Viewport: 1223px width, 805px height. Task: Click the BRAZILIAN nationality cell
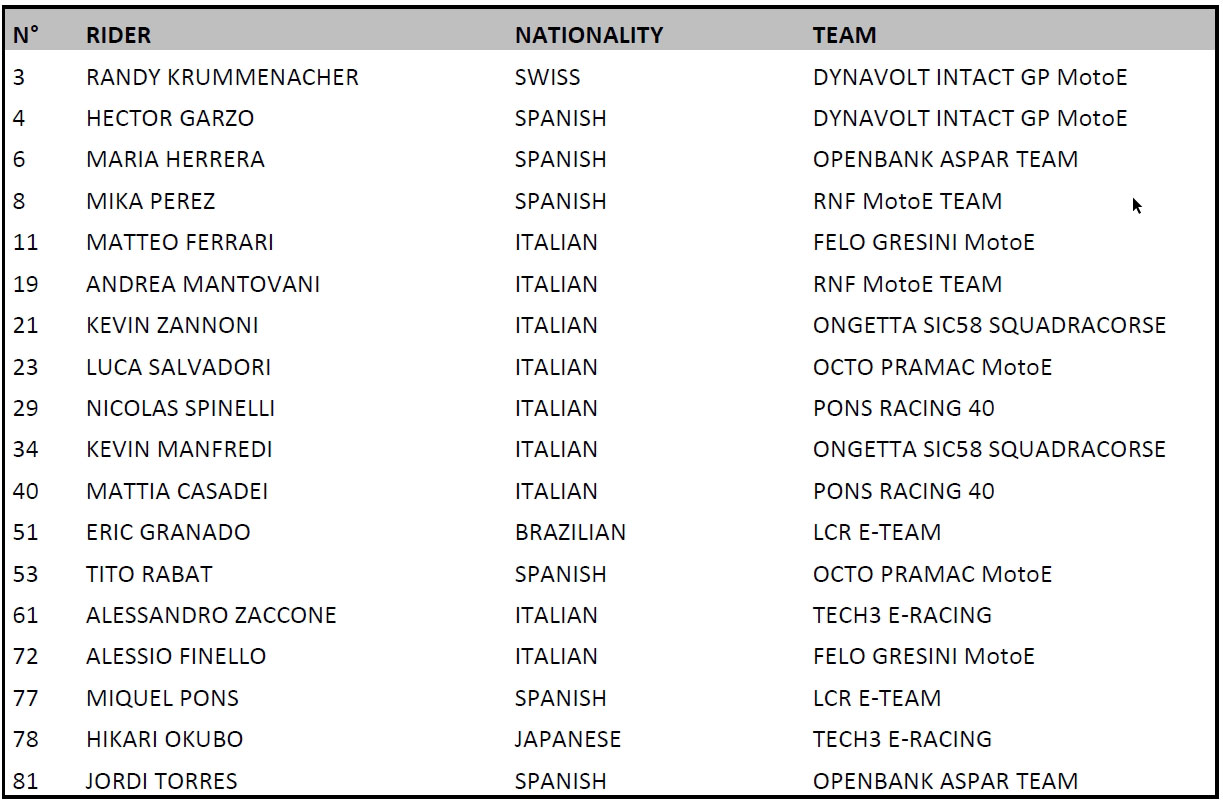click(x=570, y=532)
